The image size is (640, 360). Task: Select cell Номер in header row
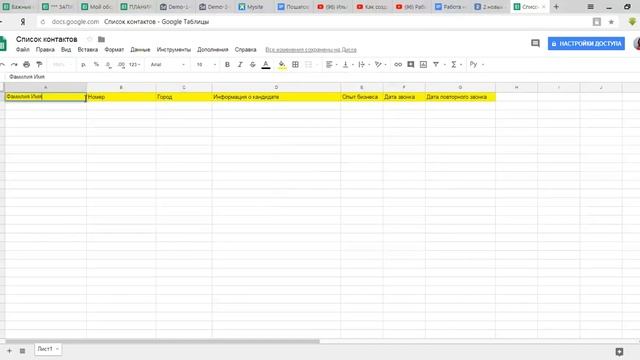(x=121, y=97)
